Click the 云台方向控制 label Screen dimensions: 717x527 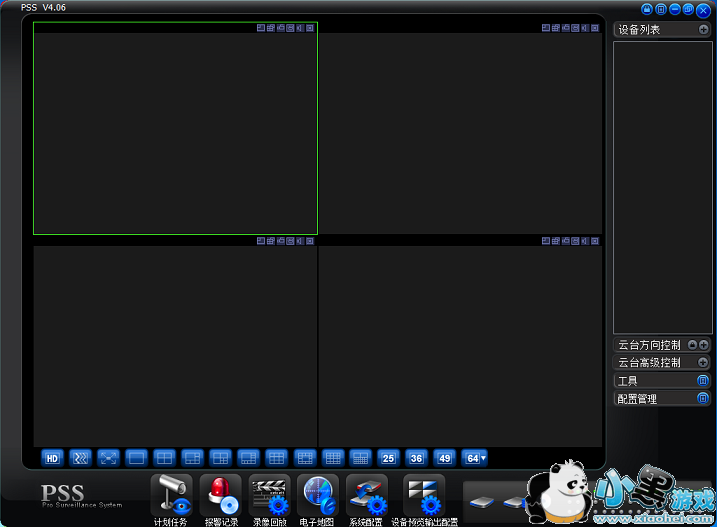pos(649,345)
